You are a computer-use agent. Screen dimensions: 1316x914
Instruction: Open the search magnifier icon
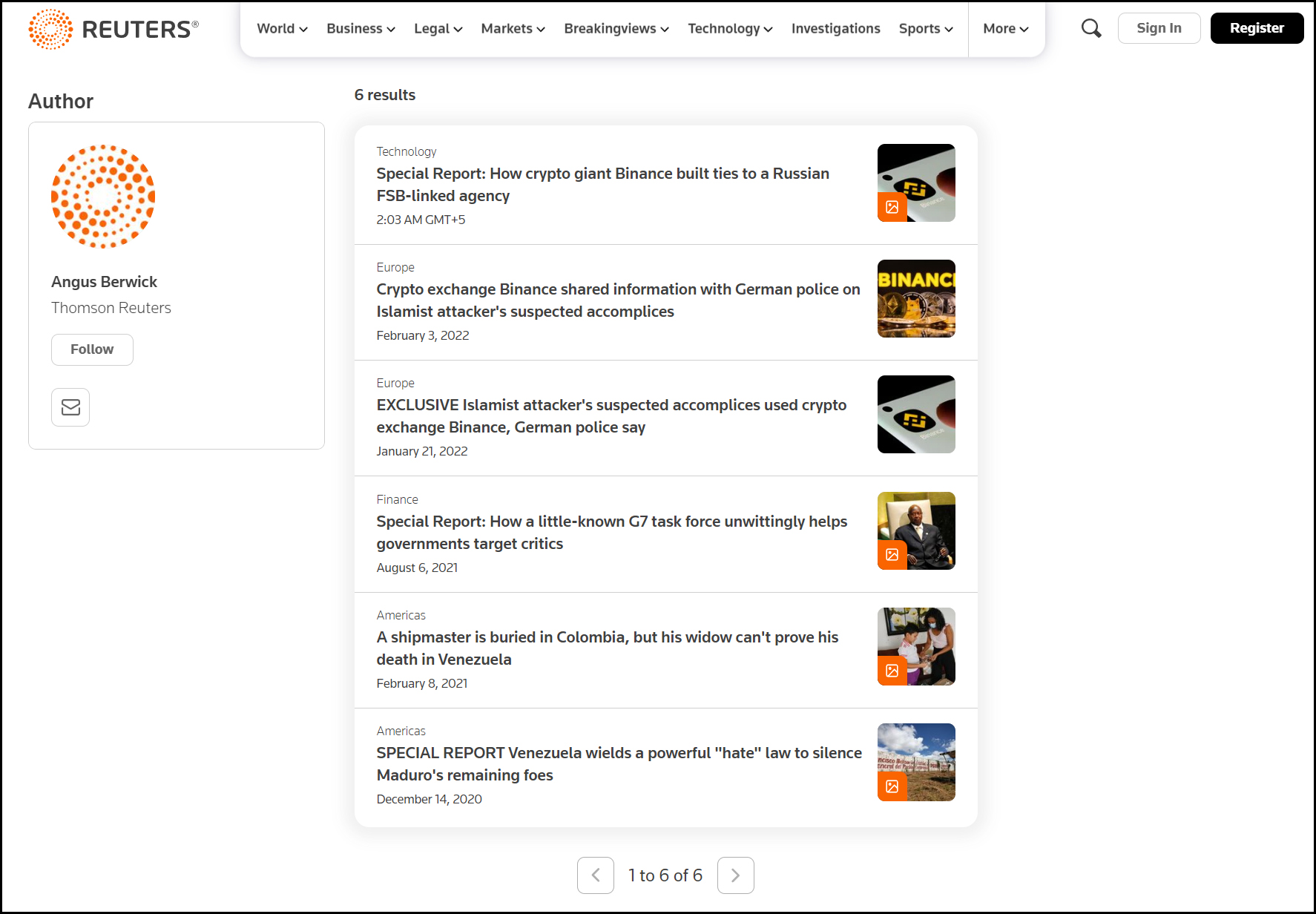[1090, 28]
